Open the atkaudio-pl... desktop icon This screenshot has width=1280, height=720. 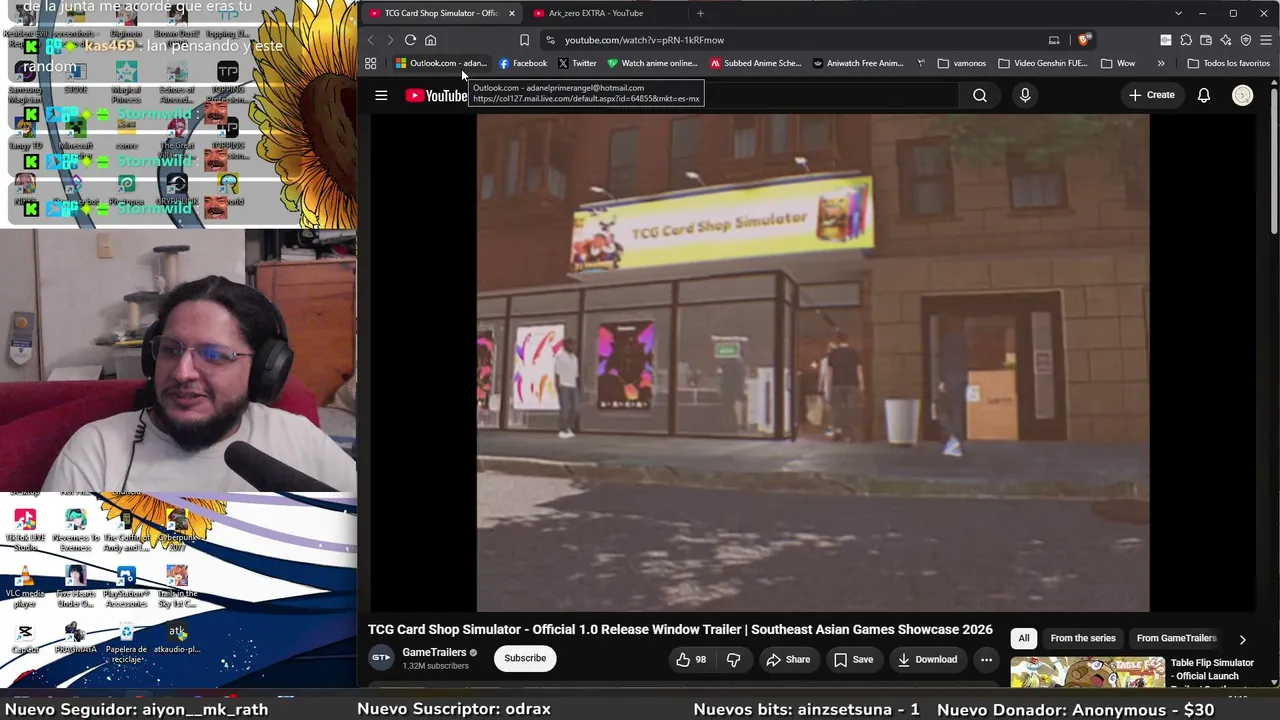coord(177,638)
